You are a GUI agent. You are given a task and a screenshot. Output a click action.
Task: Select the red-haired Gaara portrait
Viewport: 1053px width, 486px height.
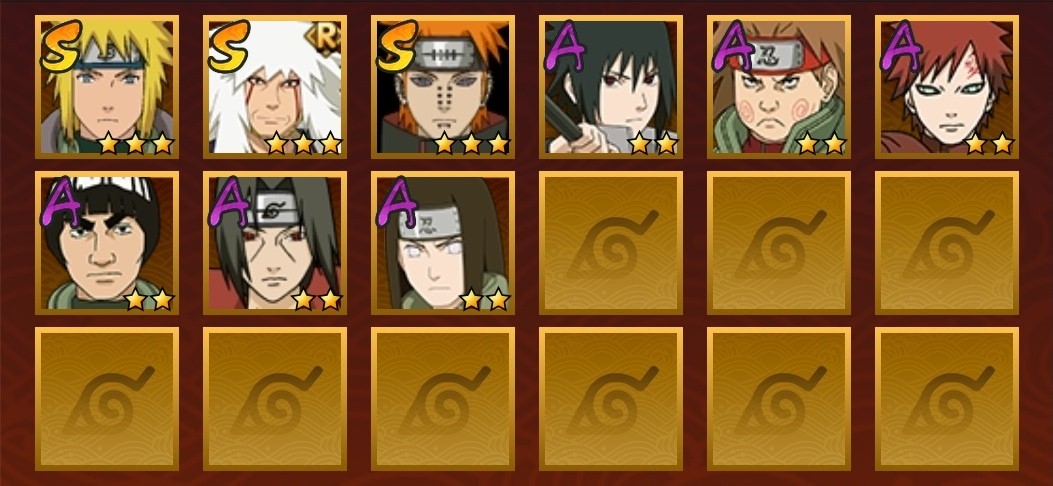click(x=946, y=87)
